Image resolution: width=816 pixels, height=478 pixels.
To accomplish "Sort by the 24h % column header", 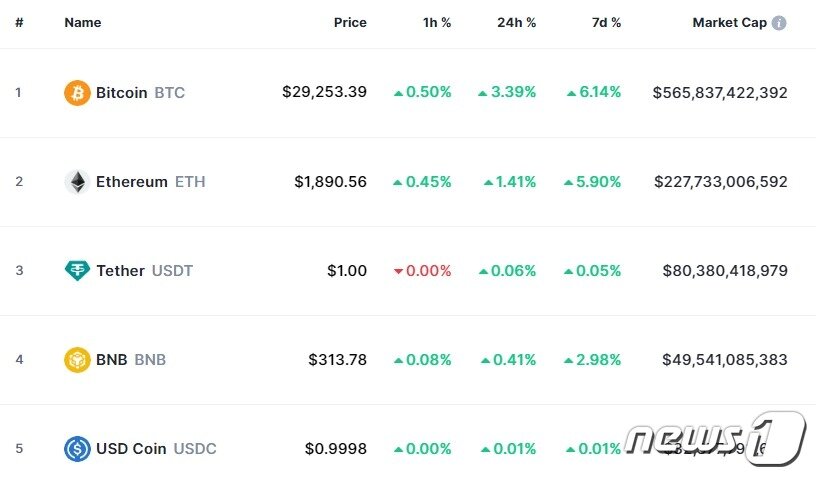I will pyautogui.click(x=516, y=22).
